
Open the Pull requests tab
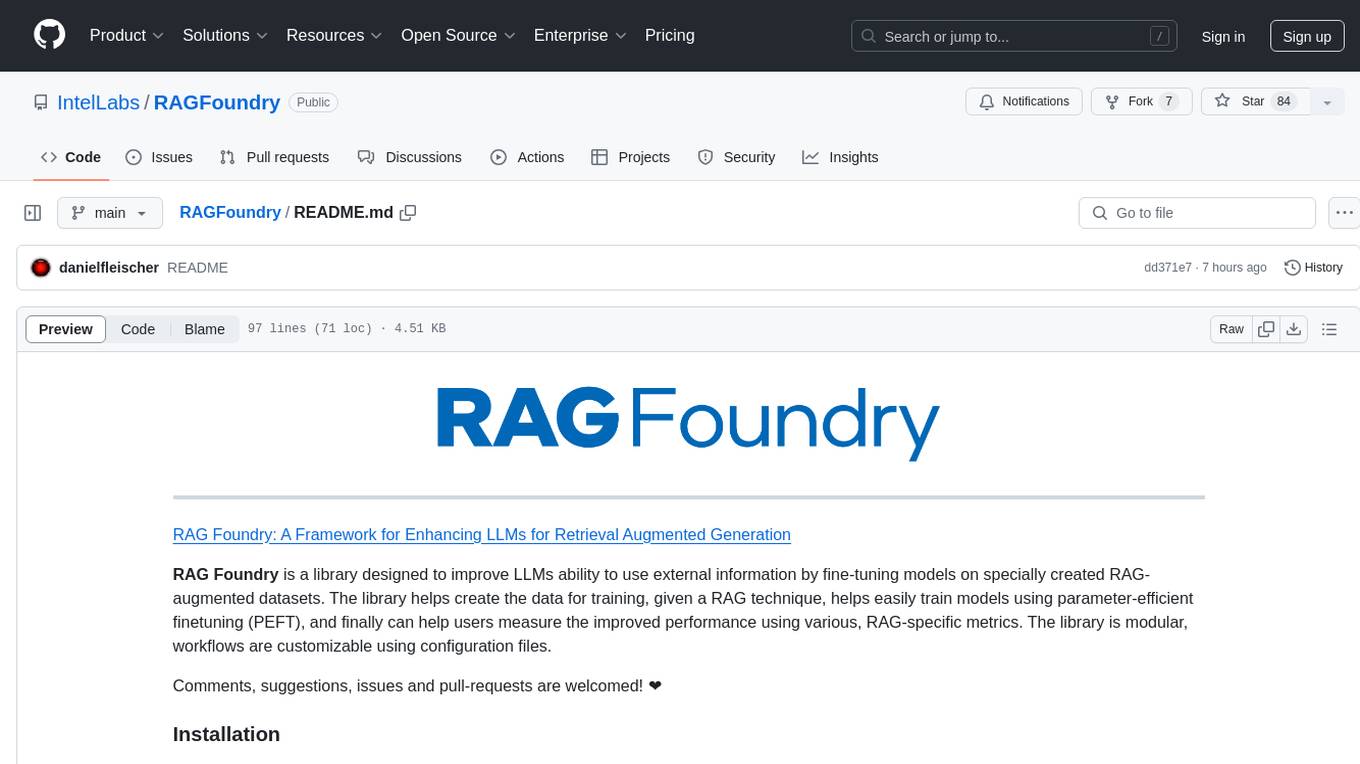(x=274, y=157)
